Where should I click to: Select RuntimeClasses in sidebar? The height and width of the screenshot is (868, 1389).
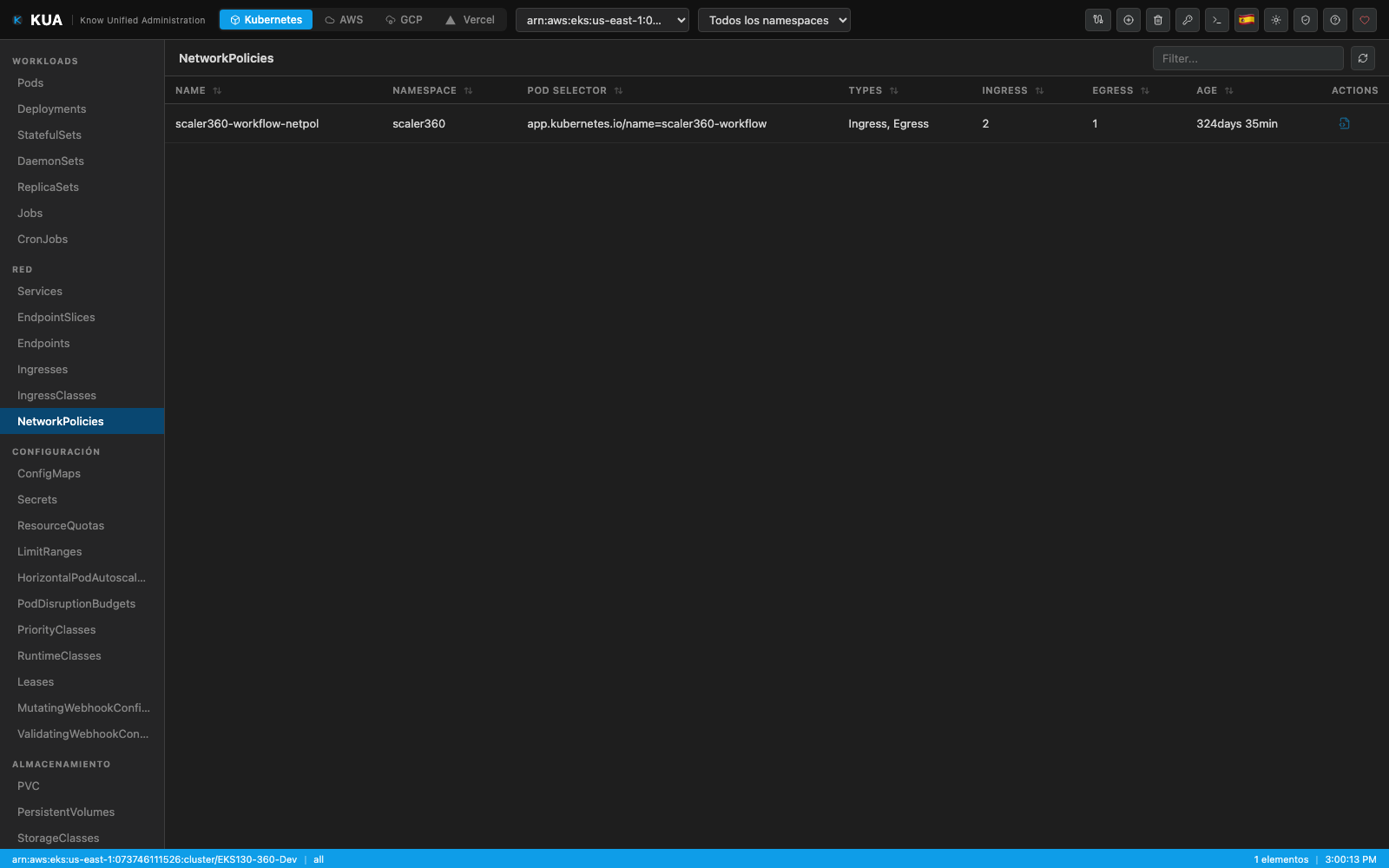click(x=82, y=656)
